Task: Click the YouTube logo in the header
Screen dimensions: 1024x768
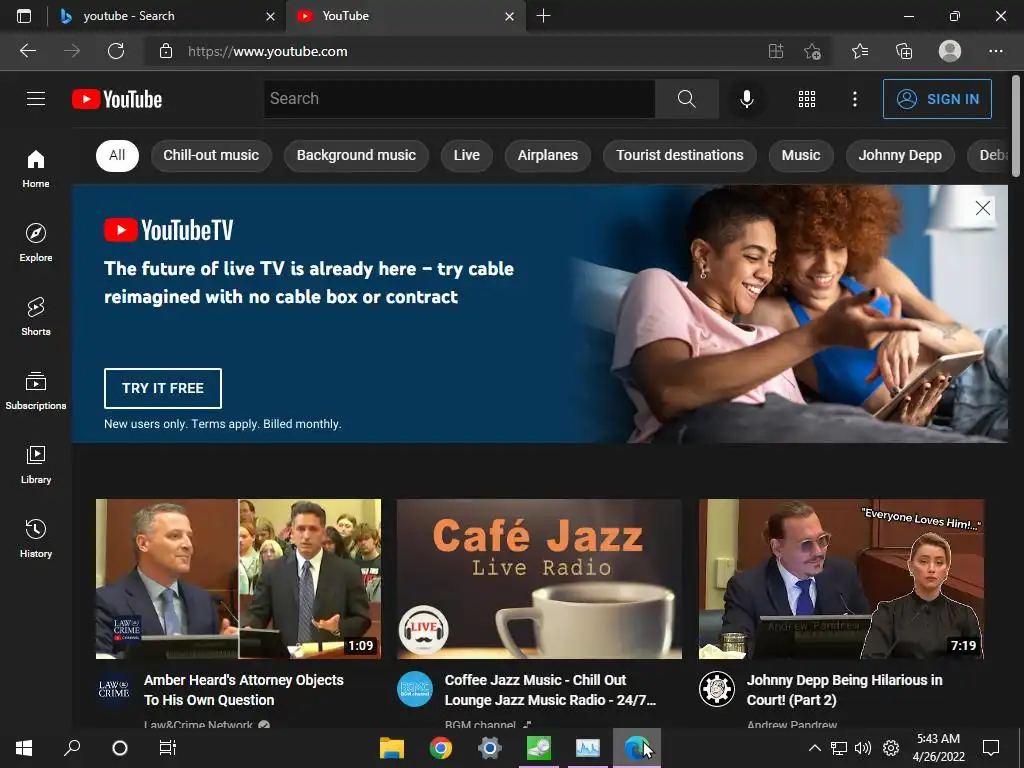Action: click(117, 99)
